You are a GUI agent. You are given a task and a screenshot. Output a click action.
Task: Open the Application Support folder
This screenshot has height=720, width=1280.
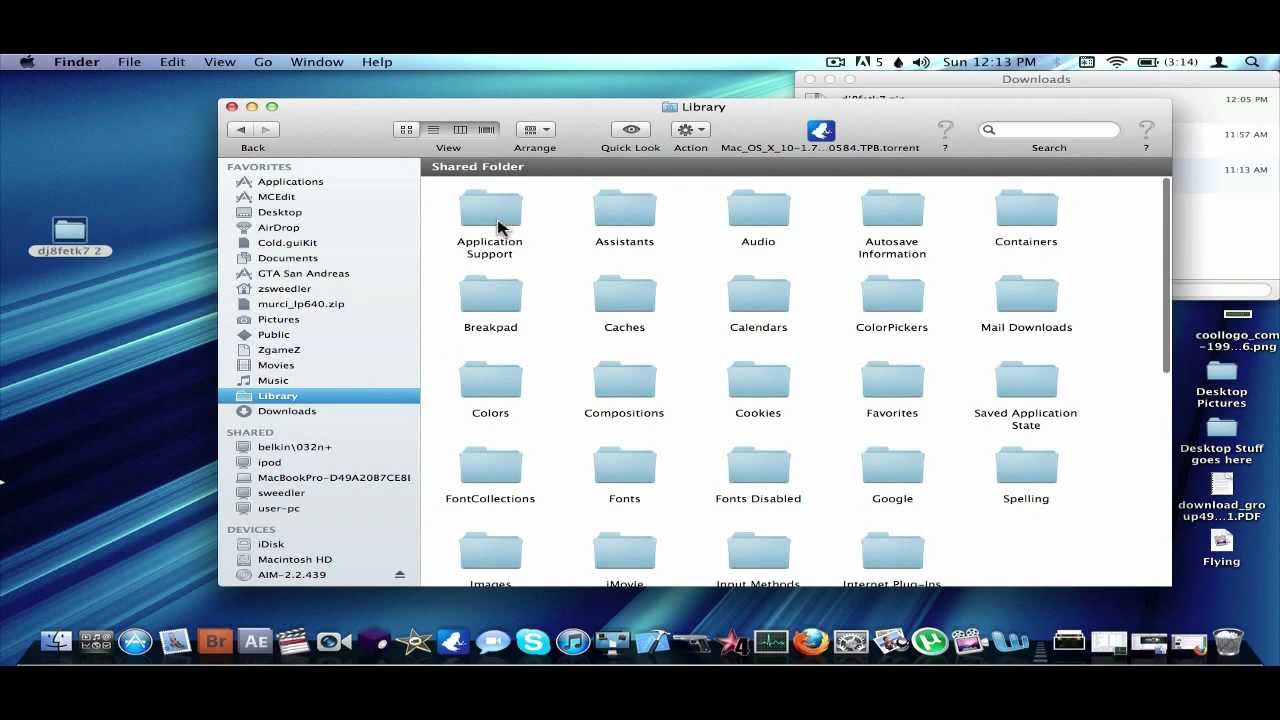490,225
